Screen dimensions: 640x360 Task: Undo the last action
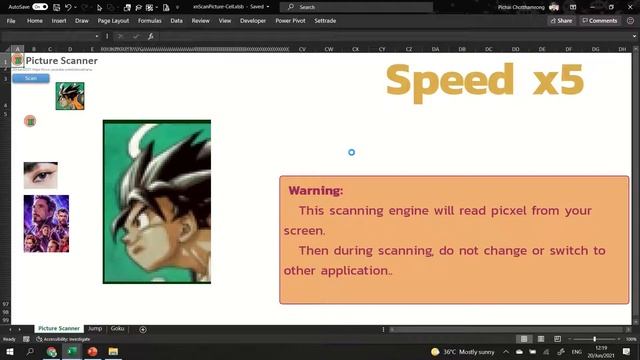[68, 7]
